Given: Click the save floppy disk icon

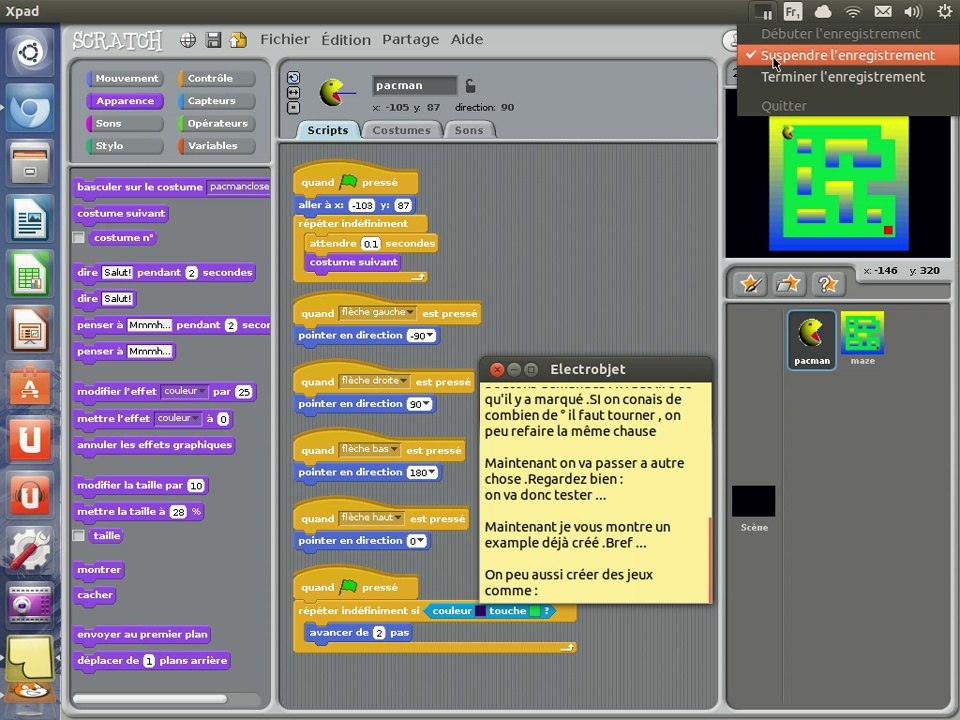Looking at the screenshot, I should (x=213, y=40).
